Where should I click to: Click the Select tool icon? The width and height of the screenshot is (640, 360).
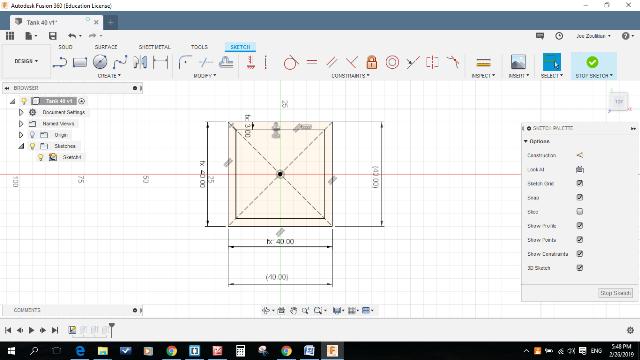551,62
